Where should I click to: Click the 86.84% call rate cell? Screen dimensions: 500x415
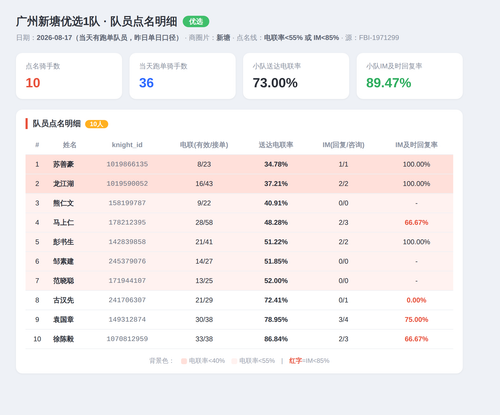(x=276, y=339)
